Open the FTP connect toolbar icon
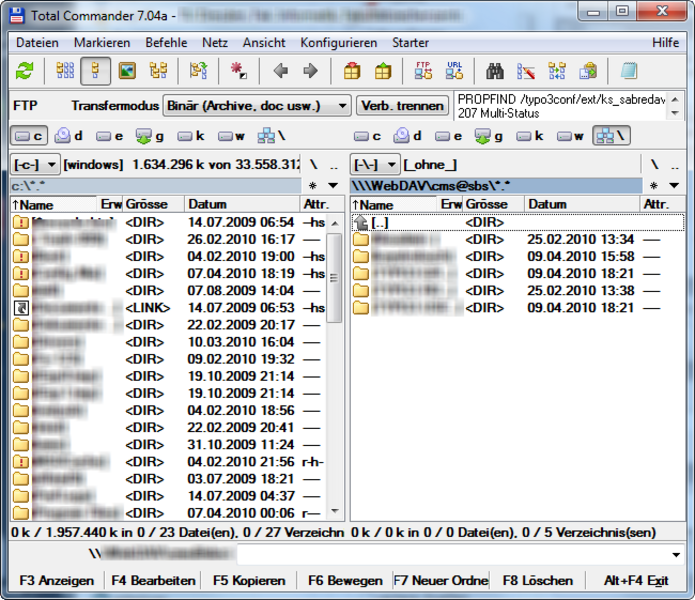This screenshot has height=600, width=695. tap(424, 71)
